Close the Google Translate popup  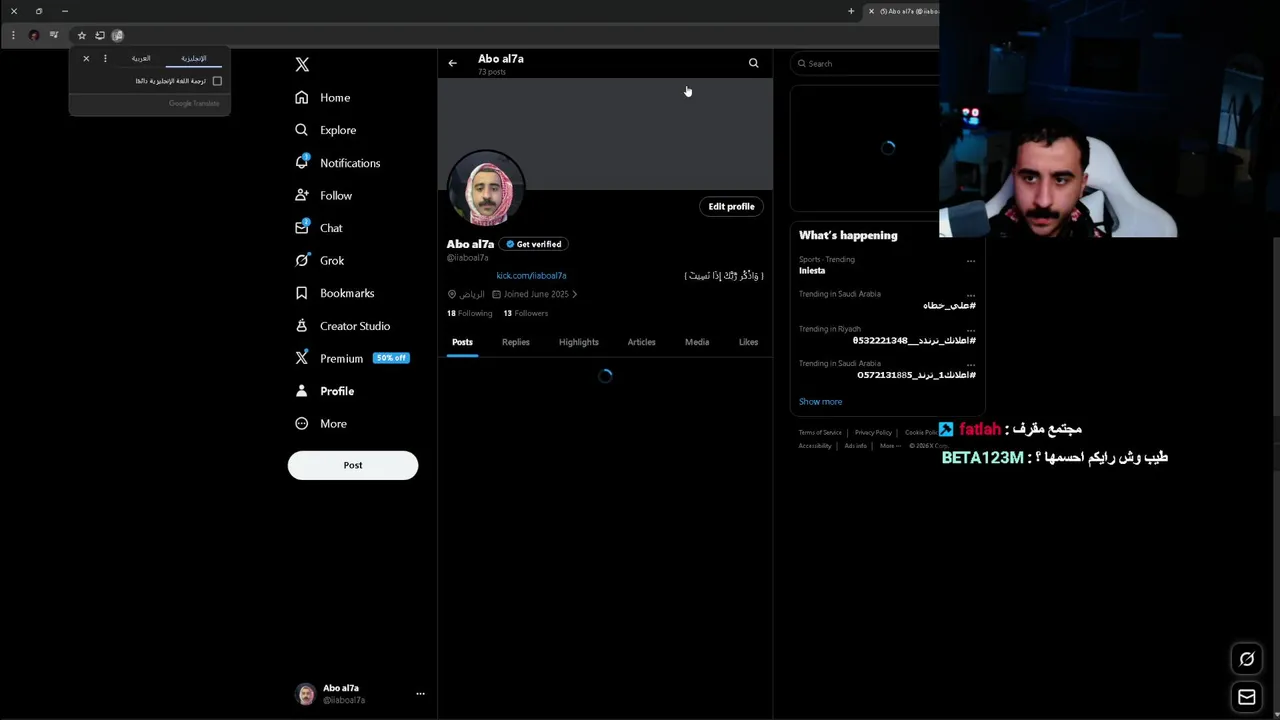[86, 59]
